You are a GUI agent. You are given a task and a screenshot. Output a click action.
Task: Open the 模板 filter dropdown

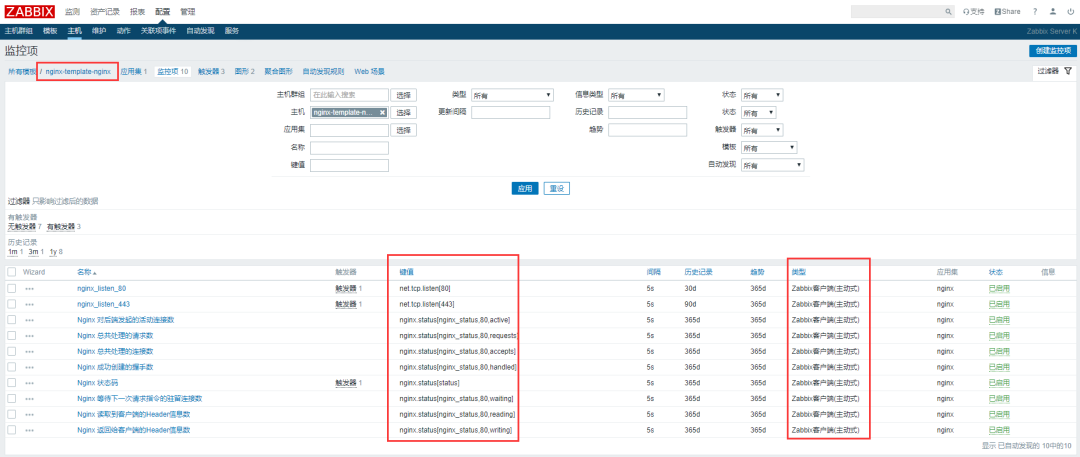[769, 148]
